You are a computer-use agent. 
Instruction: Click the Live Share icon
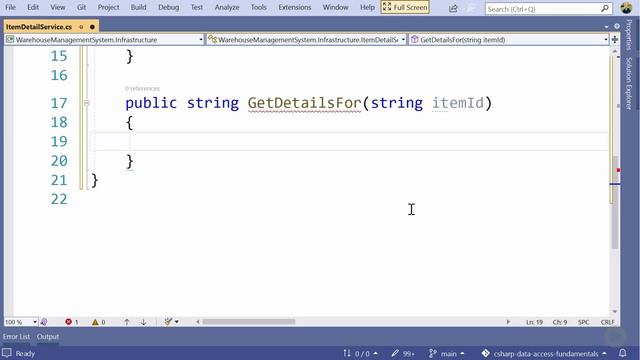pyautogui.click(x=453, y=8)
